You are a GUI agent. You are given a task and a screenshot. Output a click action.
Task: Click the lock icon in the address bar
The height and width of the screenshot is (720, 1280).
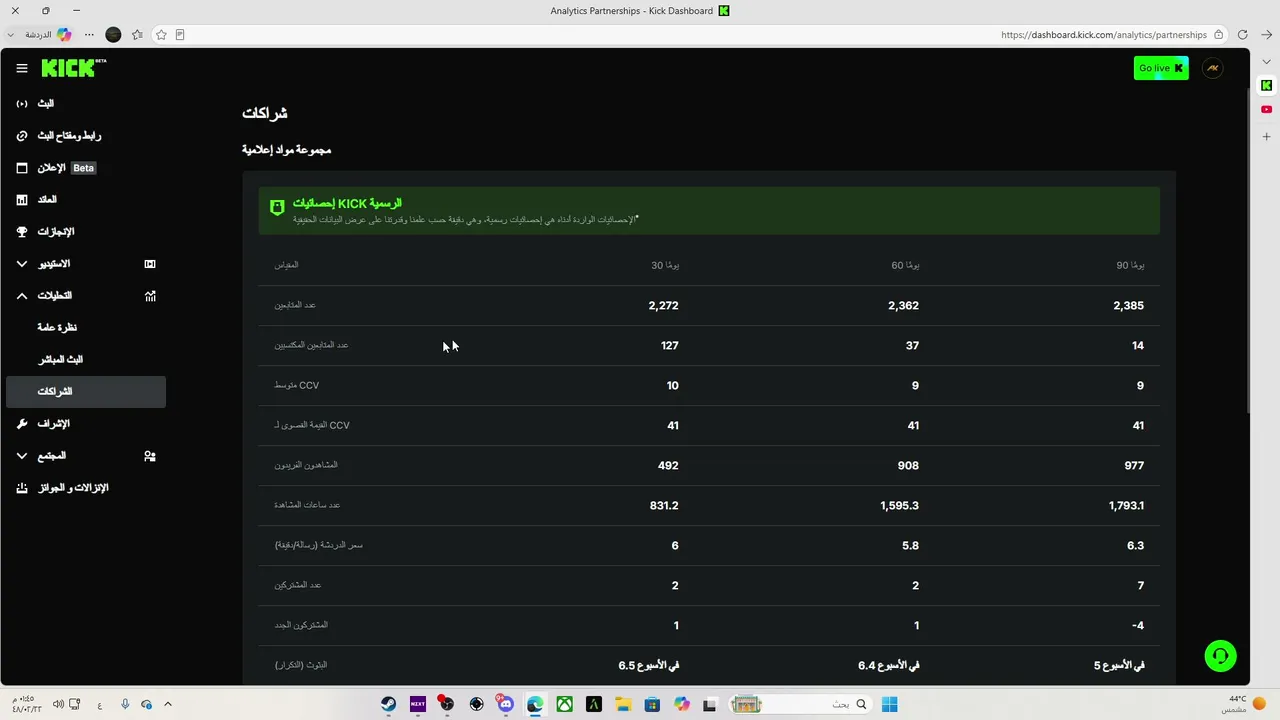[x=1218, y=35]
